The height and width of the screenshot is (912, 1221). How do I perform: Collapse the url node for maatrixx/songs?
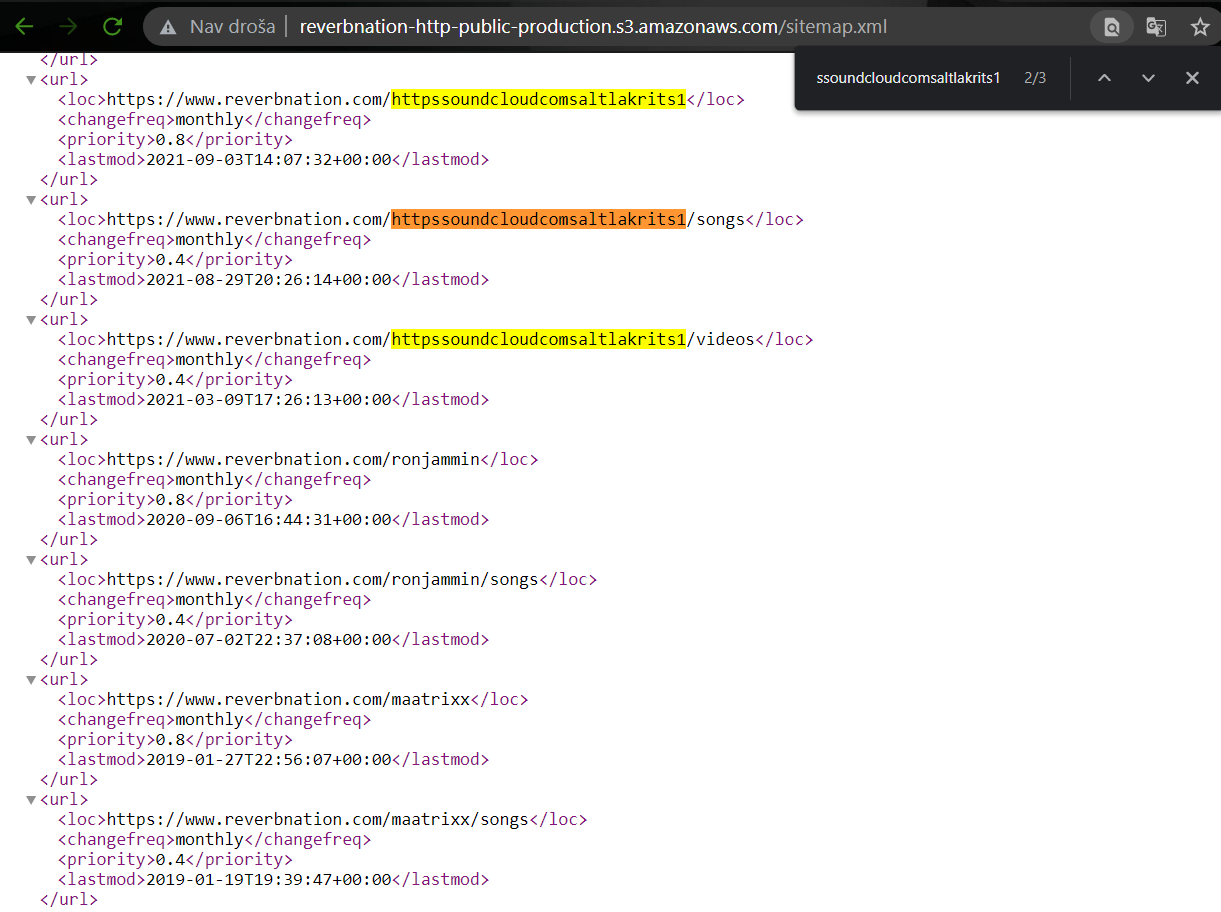[x=31, y=800]
